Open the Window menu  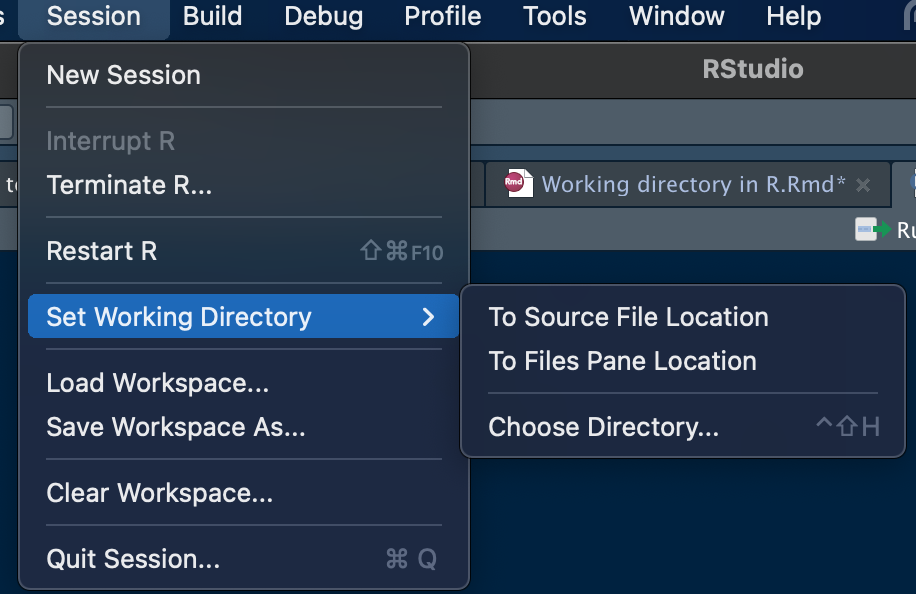(x=676, y=16)
